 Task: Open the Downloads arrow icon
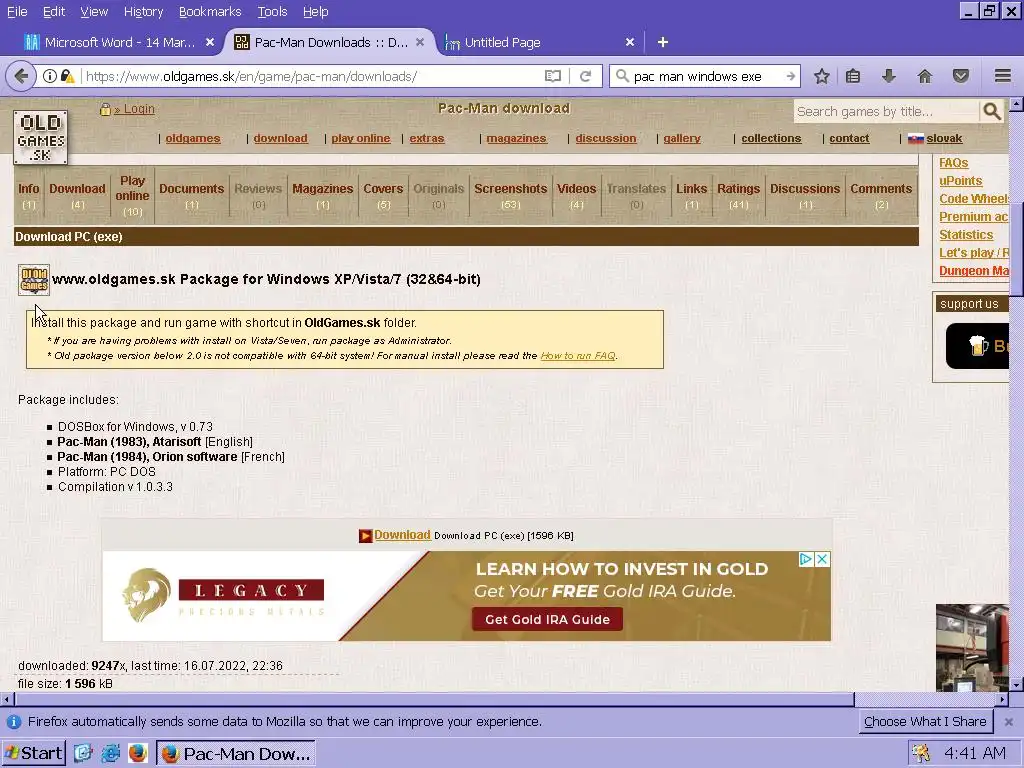coord(888,76)
